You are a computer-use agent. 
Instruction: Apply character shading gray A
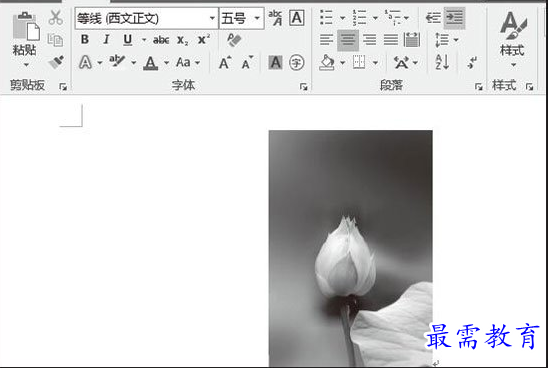pyautogui.click(x=275, y=63)
